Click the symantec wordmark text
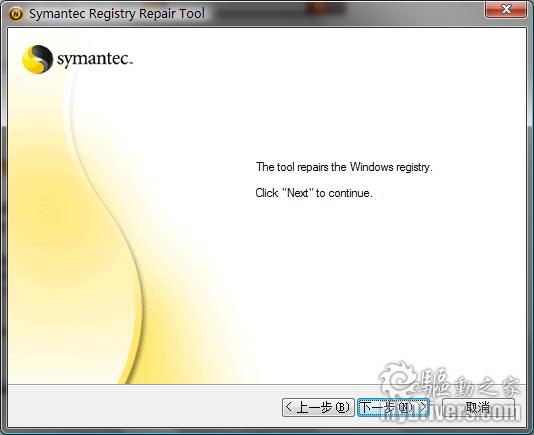 coord(94,59)
